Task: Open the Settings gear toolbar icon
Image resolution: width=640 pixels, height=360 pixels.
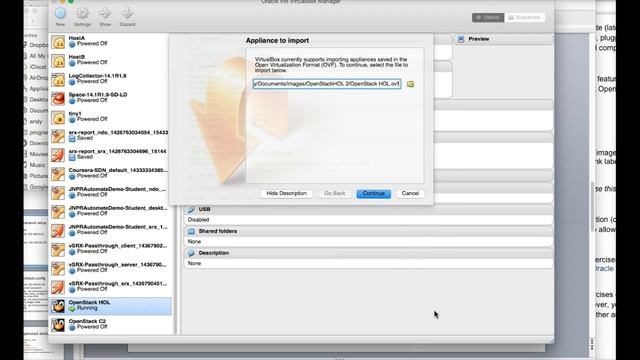Action: 82,14
